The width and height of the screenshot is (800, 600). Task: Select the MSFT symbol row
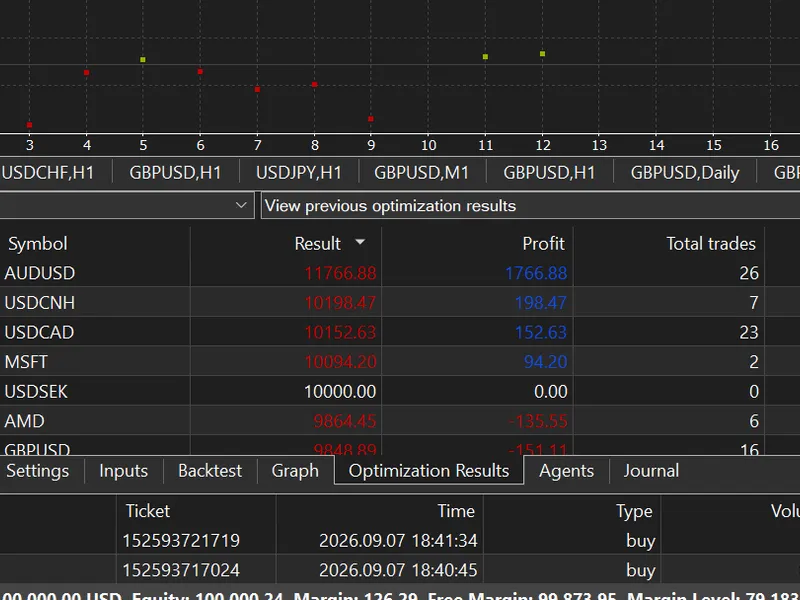pyautogui.click(x=400, y=362)
